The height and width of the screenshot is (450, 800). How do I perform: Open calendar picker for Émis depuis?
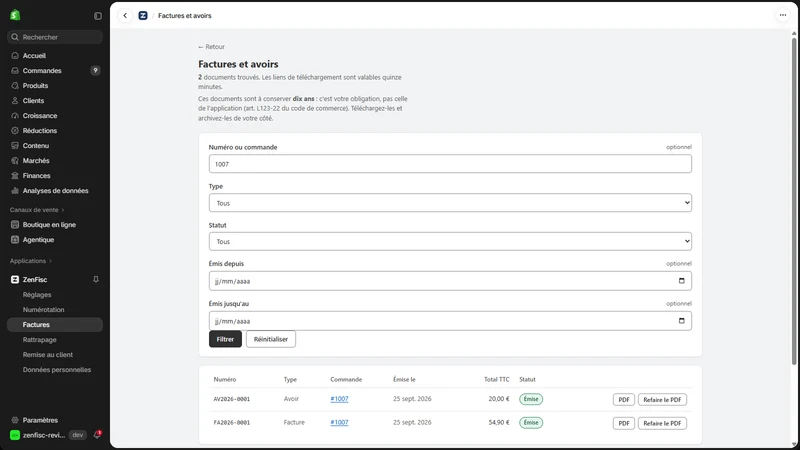(x=682, y=281)
